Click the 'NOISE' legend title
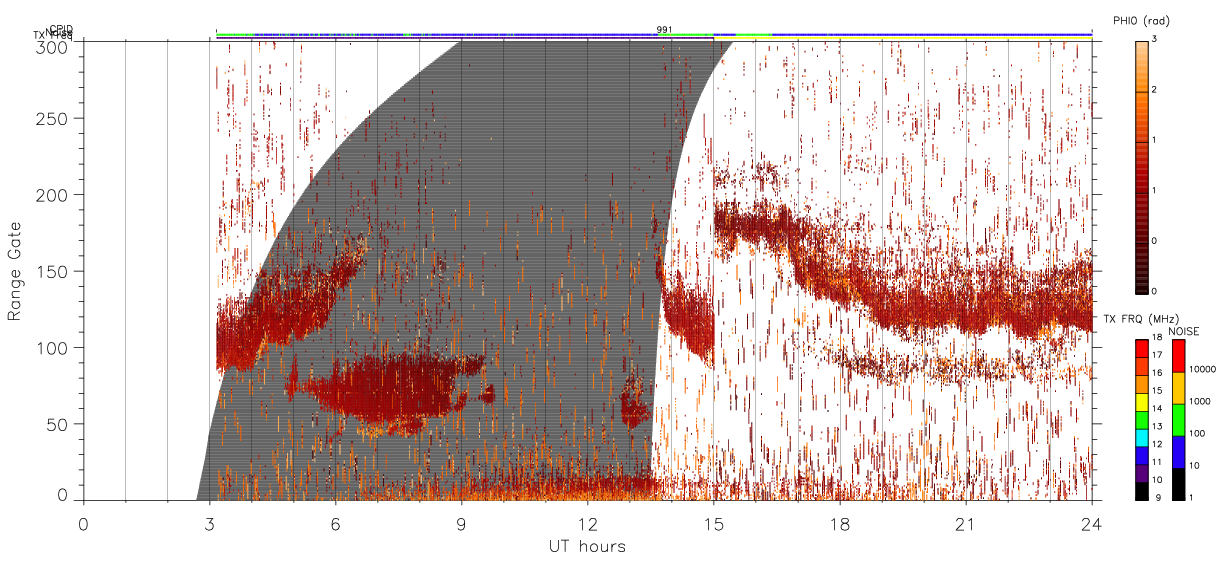This screenshot has width=1228, height=567. (1183, 330)
